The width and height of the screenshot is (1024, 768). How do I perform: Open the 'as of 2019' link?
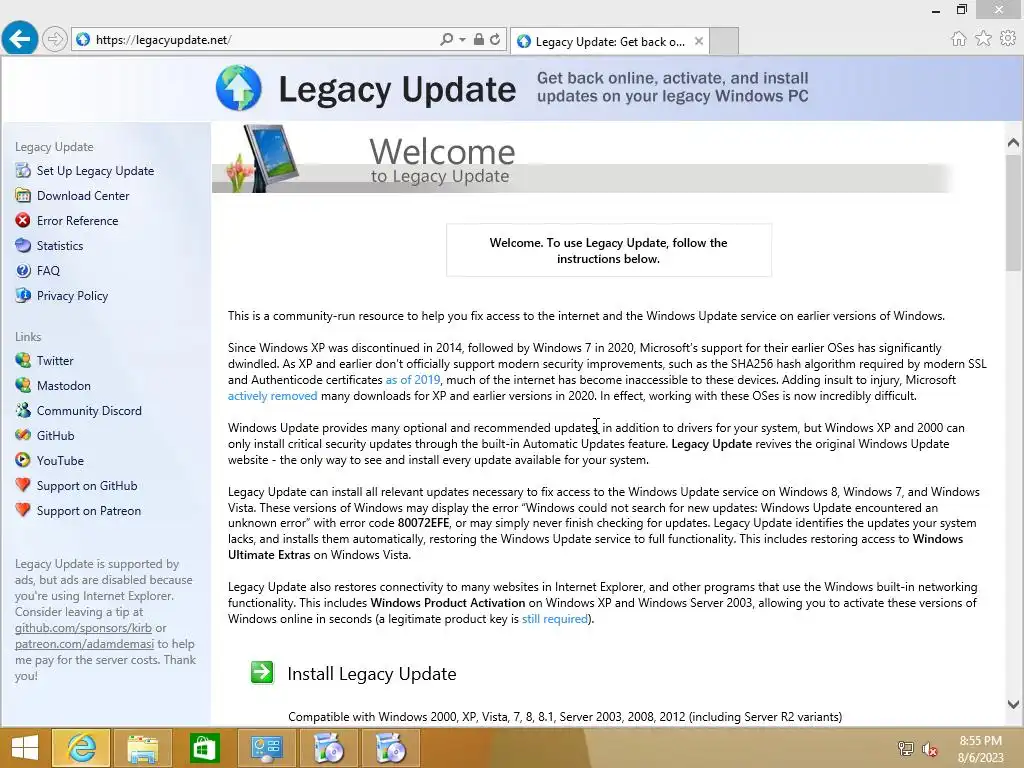click(413, 379)
